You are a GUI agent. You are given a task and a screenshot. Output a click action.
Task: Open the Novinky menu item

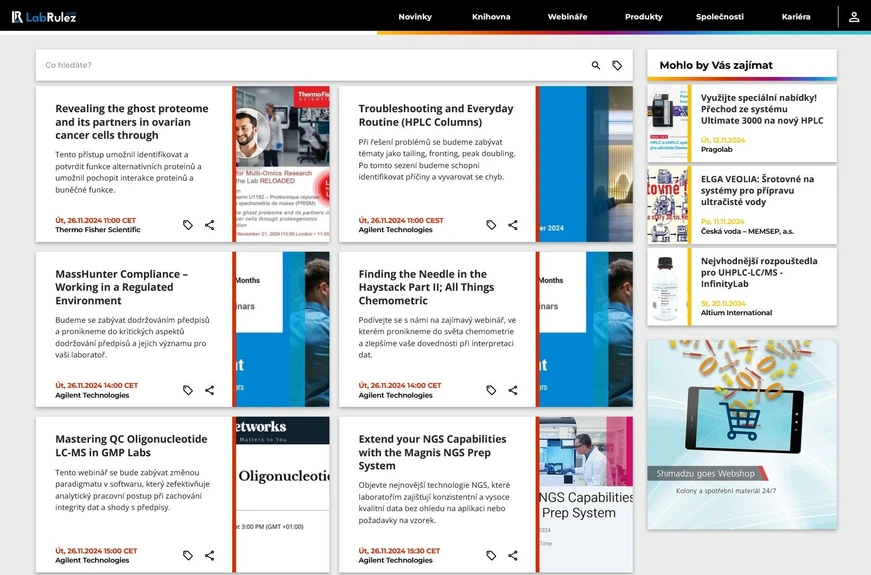(415, 17)
